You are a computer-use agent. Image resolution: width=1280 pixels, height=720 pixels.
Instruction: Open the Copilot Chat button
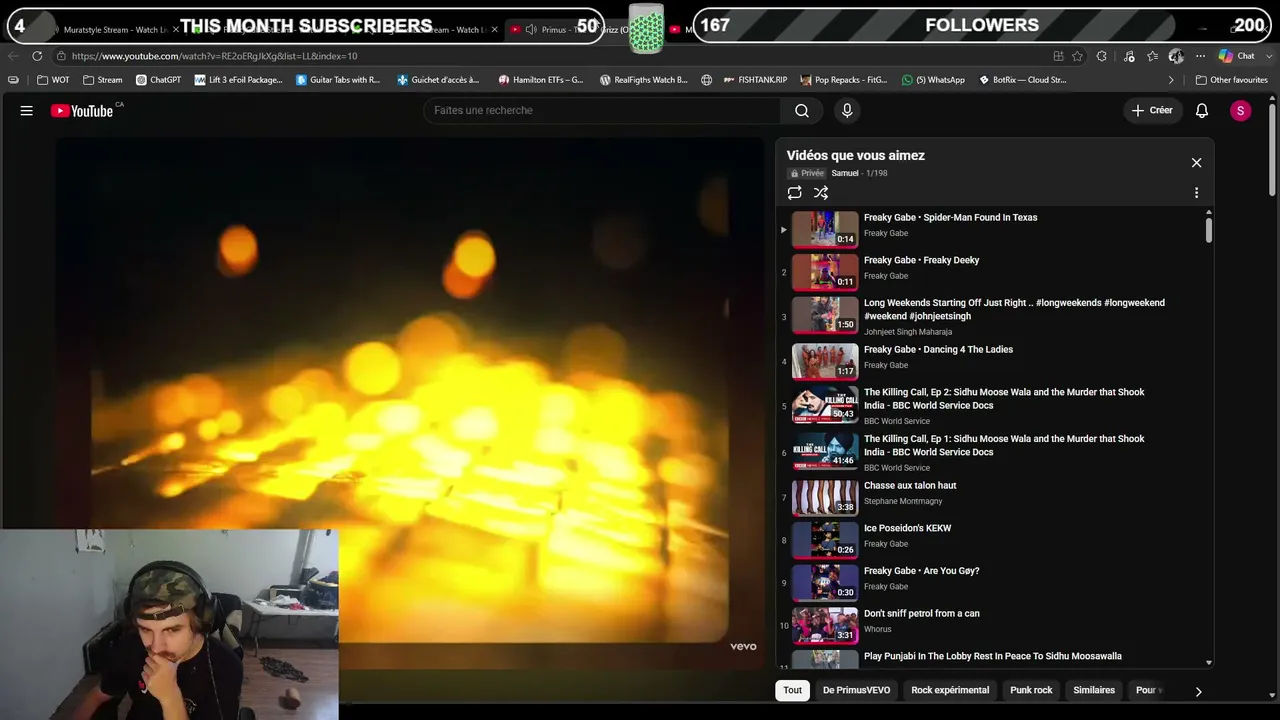(1236, 56)
